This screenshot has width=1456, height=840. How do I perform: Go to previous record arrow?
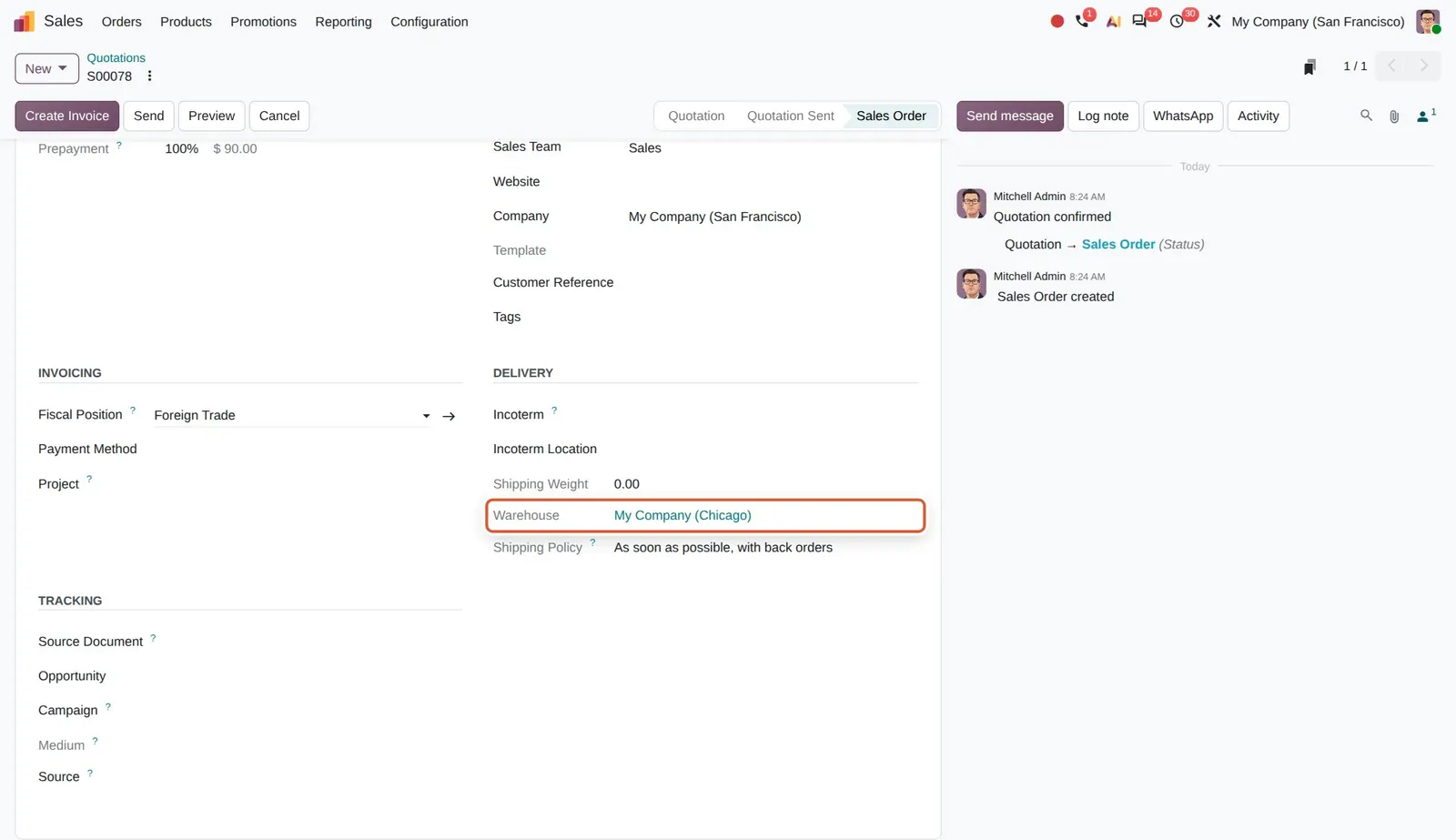[x=1391, y=66]
